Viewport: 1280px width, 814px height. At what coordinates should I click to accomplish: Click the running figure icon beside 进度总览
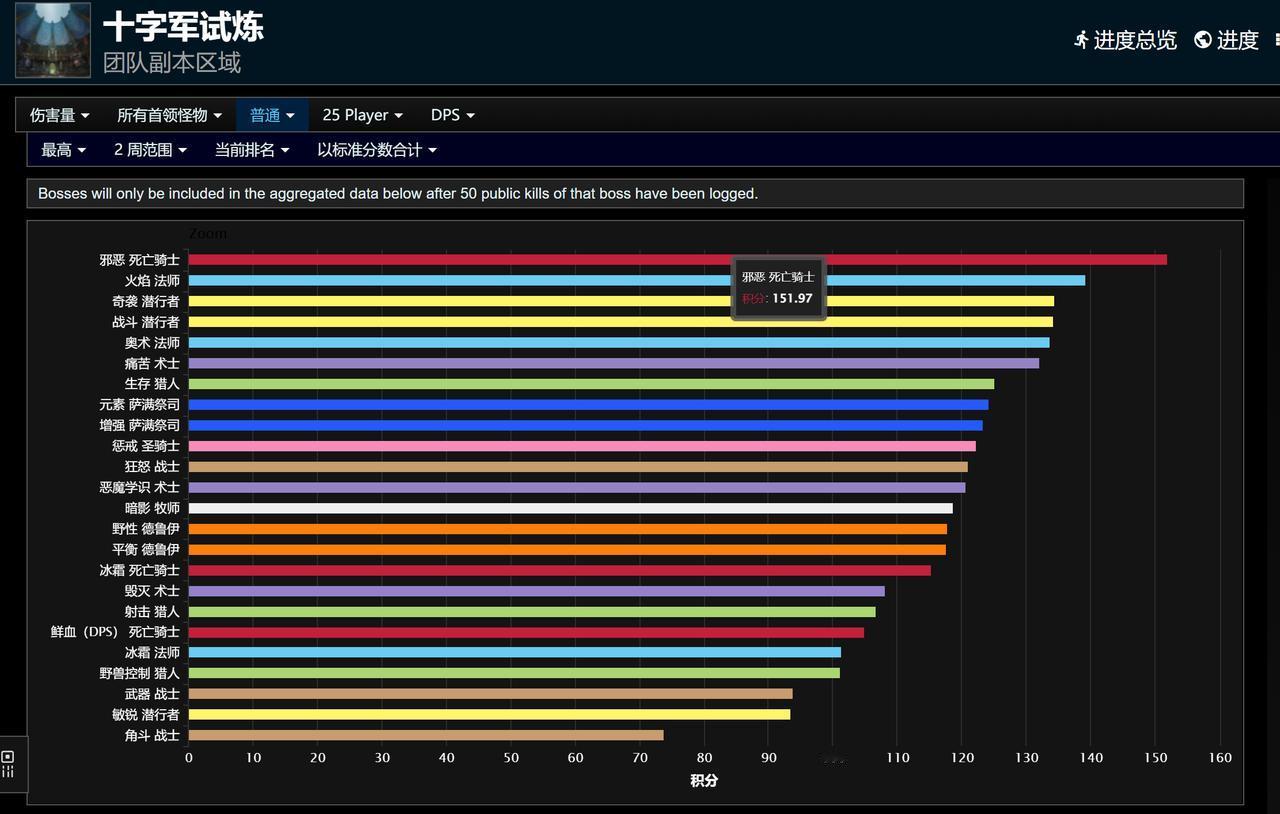click(1081, 40)
